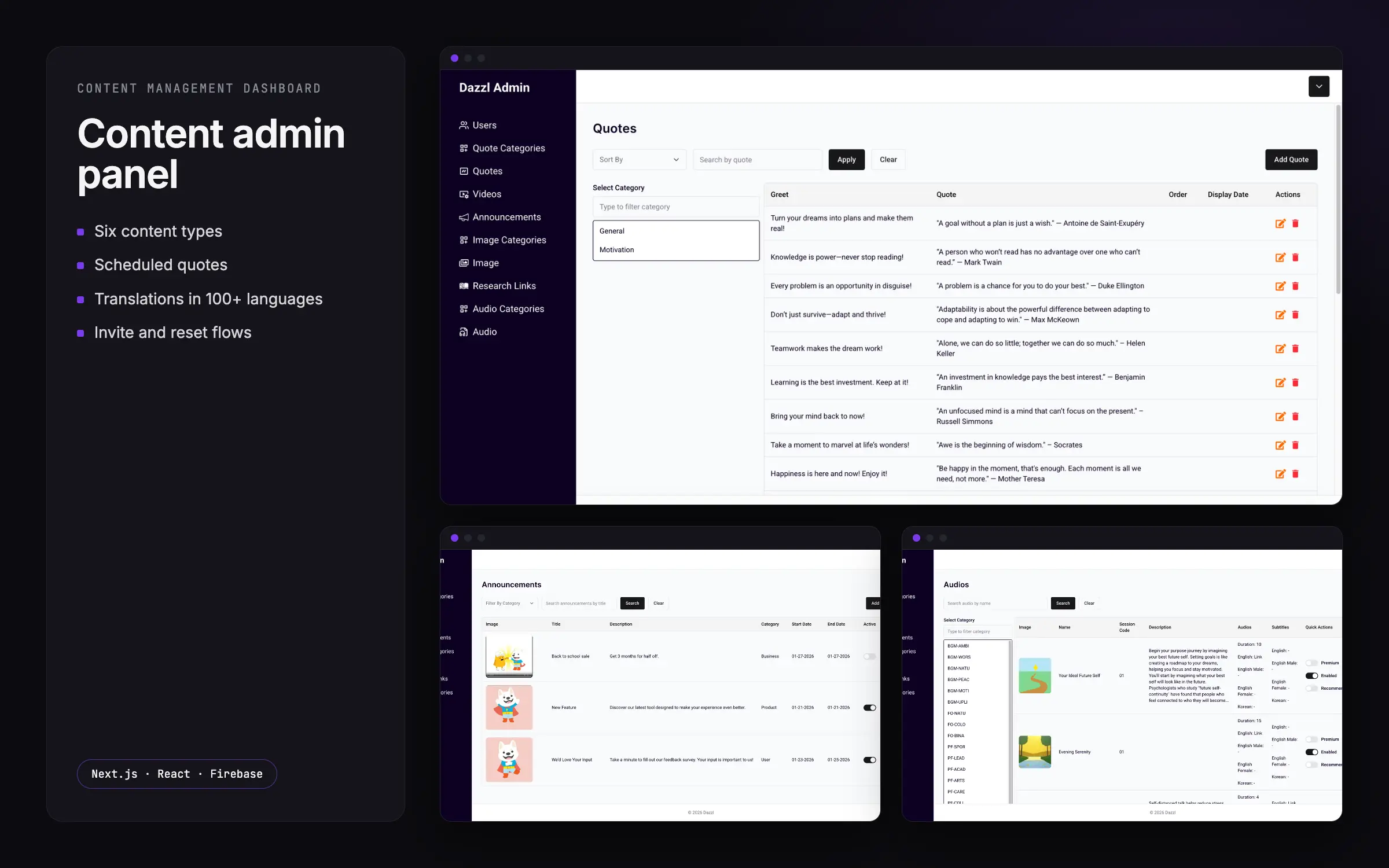Open Users in Dazzl Admin sidebar
The image size is (1389, 868).
[477, 125]
